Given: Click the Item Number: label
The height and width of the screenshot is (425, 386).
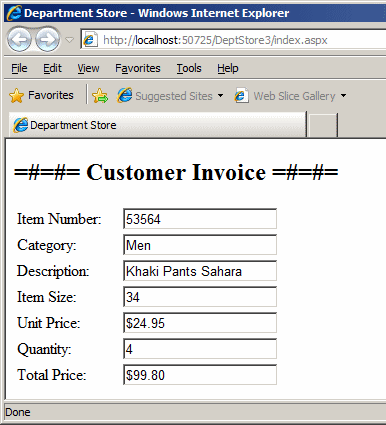Looking at the screenshot, I should click(59, 219).
